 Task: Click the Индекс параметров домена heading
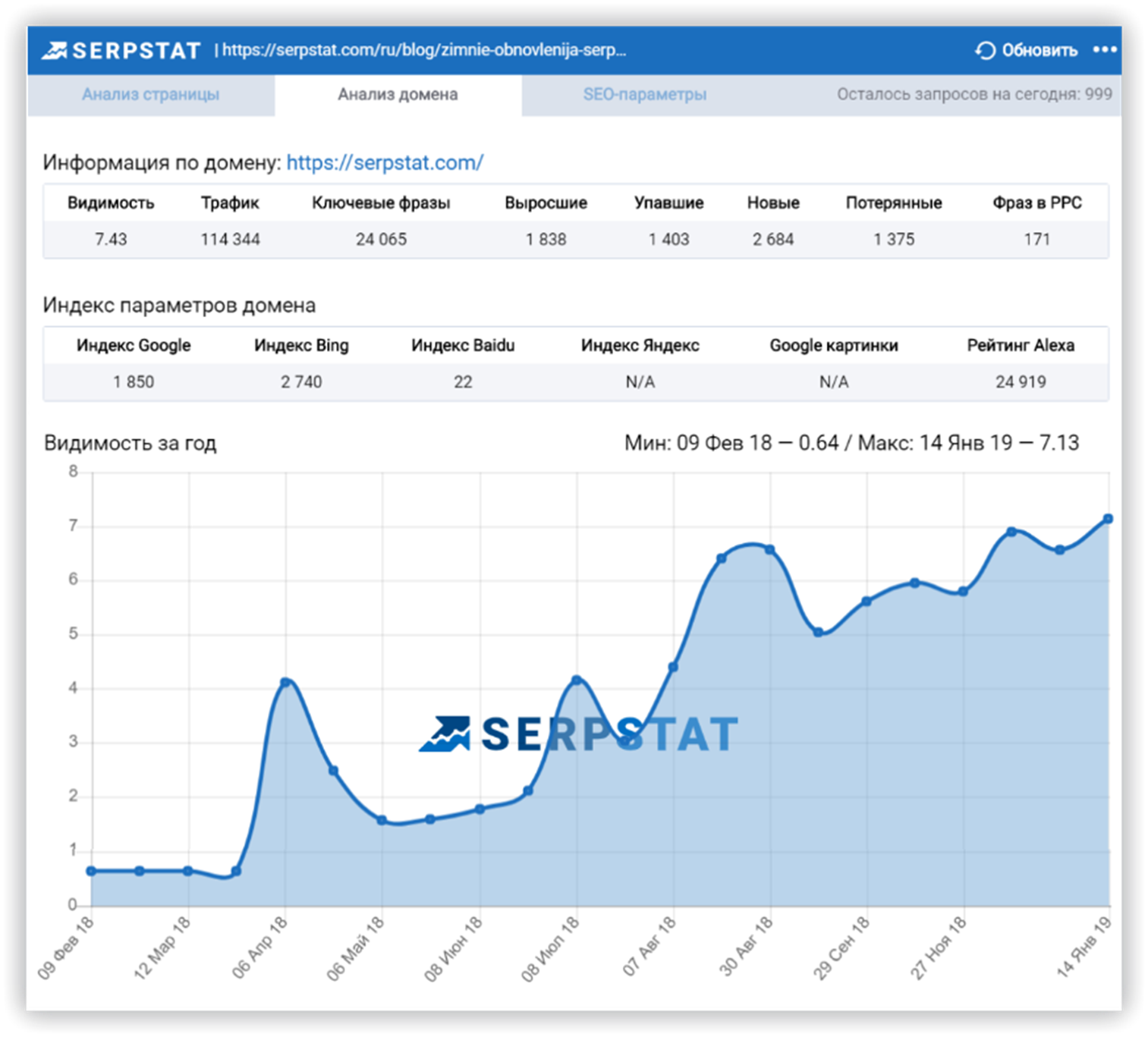coord(179,305)
